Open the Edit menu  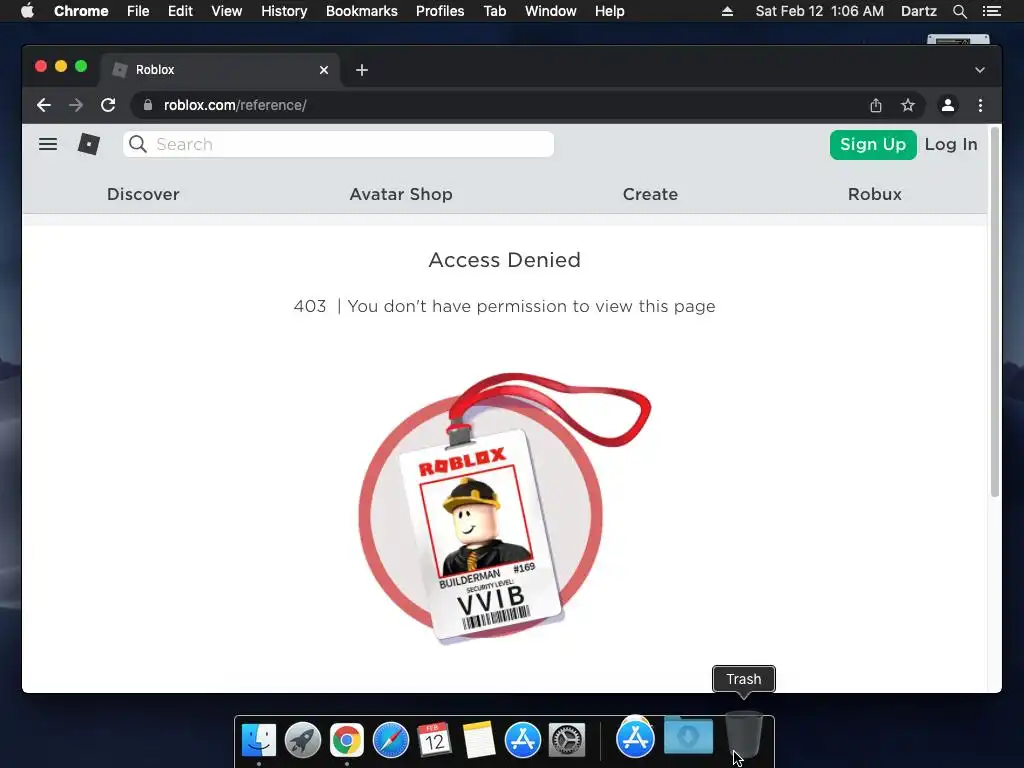(x=180, y=11)
